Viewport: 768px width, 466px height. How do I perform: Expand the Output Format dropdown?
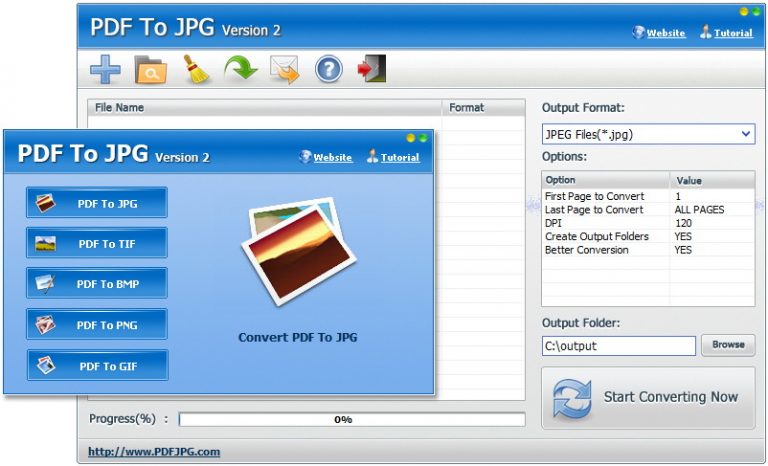click(x=648, y=134)
